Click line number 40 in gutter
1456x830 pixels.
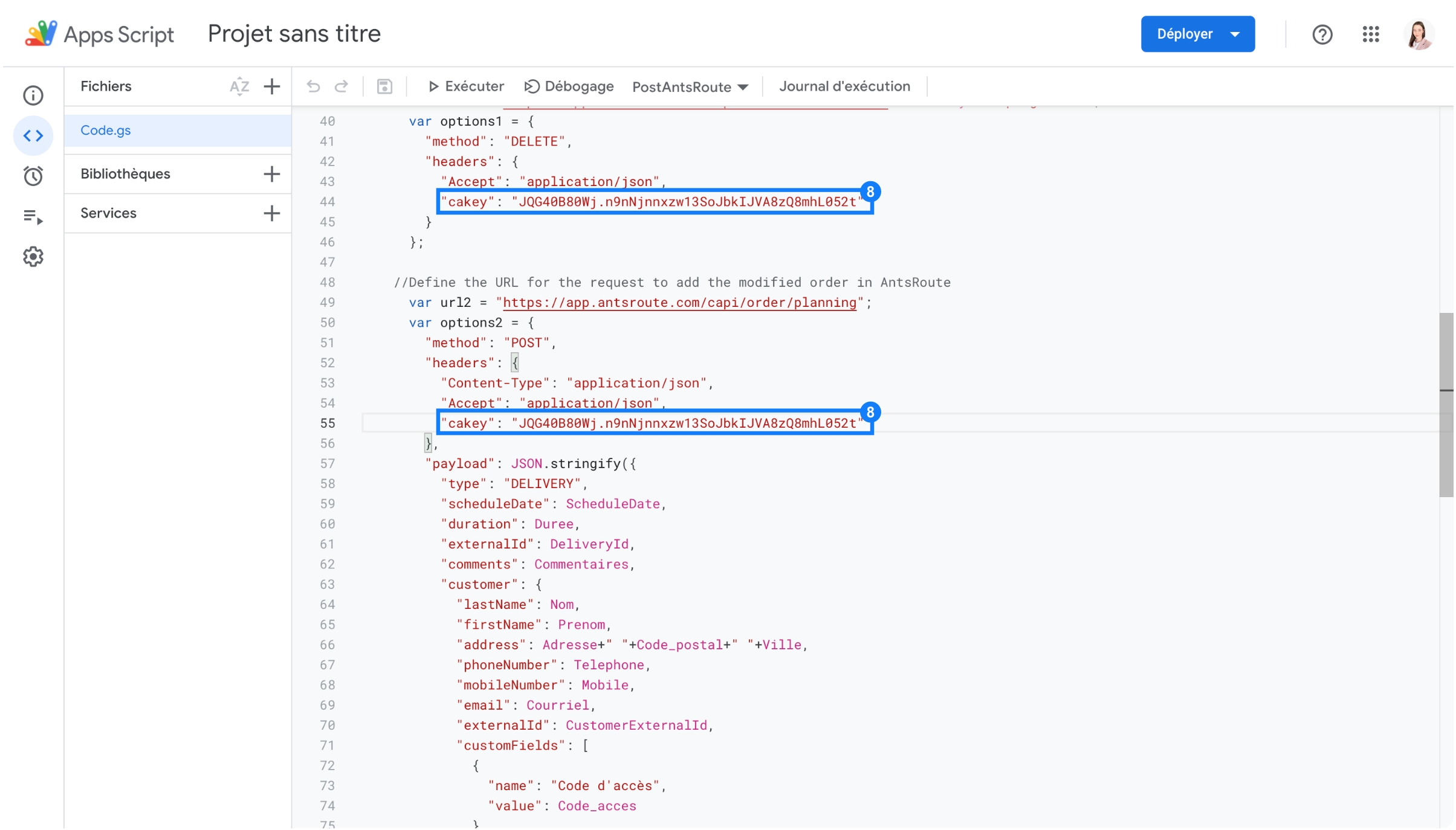[327, 121]
